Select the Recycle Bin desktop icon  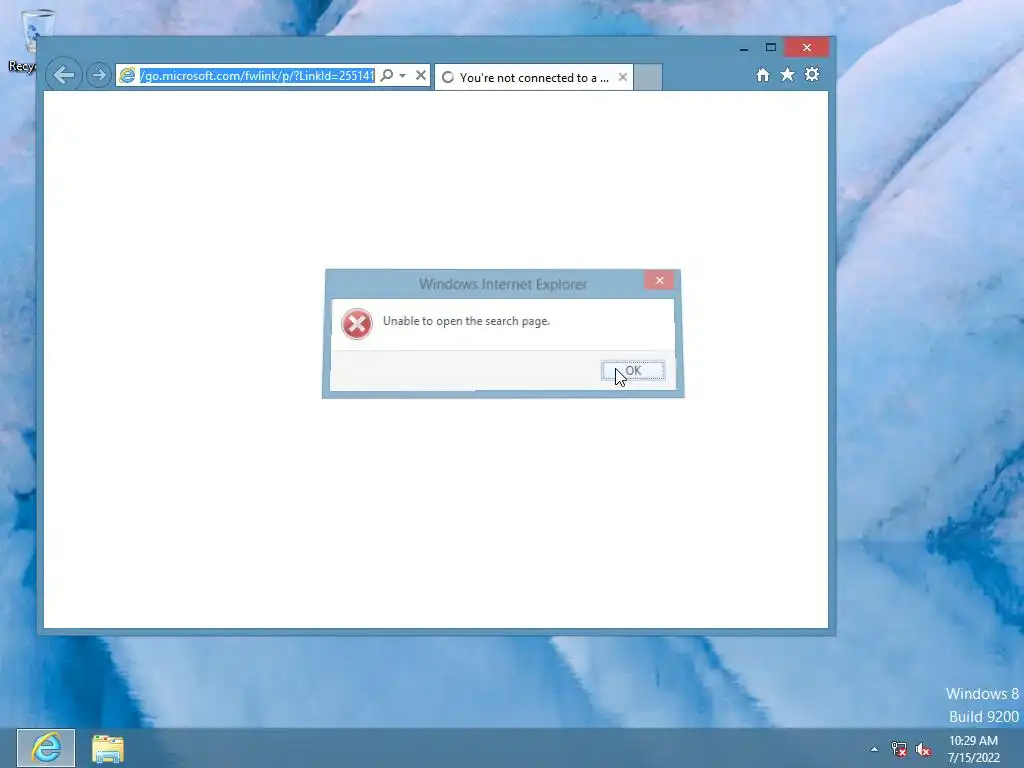point(29,39)
